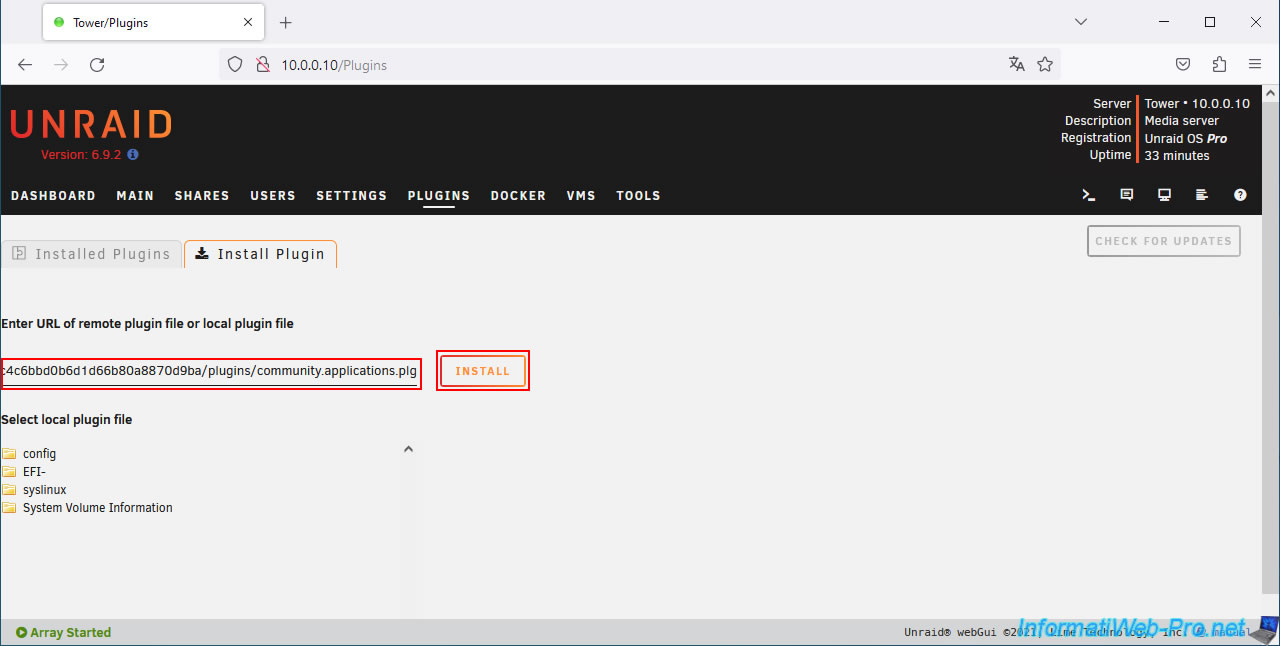Reload the page in the browser

point(97,64)
